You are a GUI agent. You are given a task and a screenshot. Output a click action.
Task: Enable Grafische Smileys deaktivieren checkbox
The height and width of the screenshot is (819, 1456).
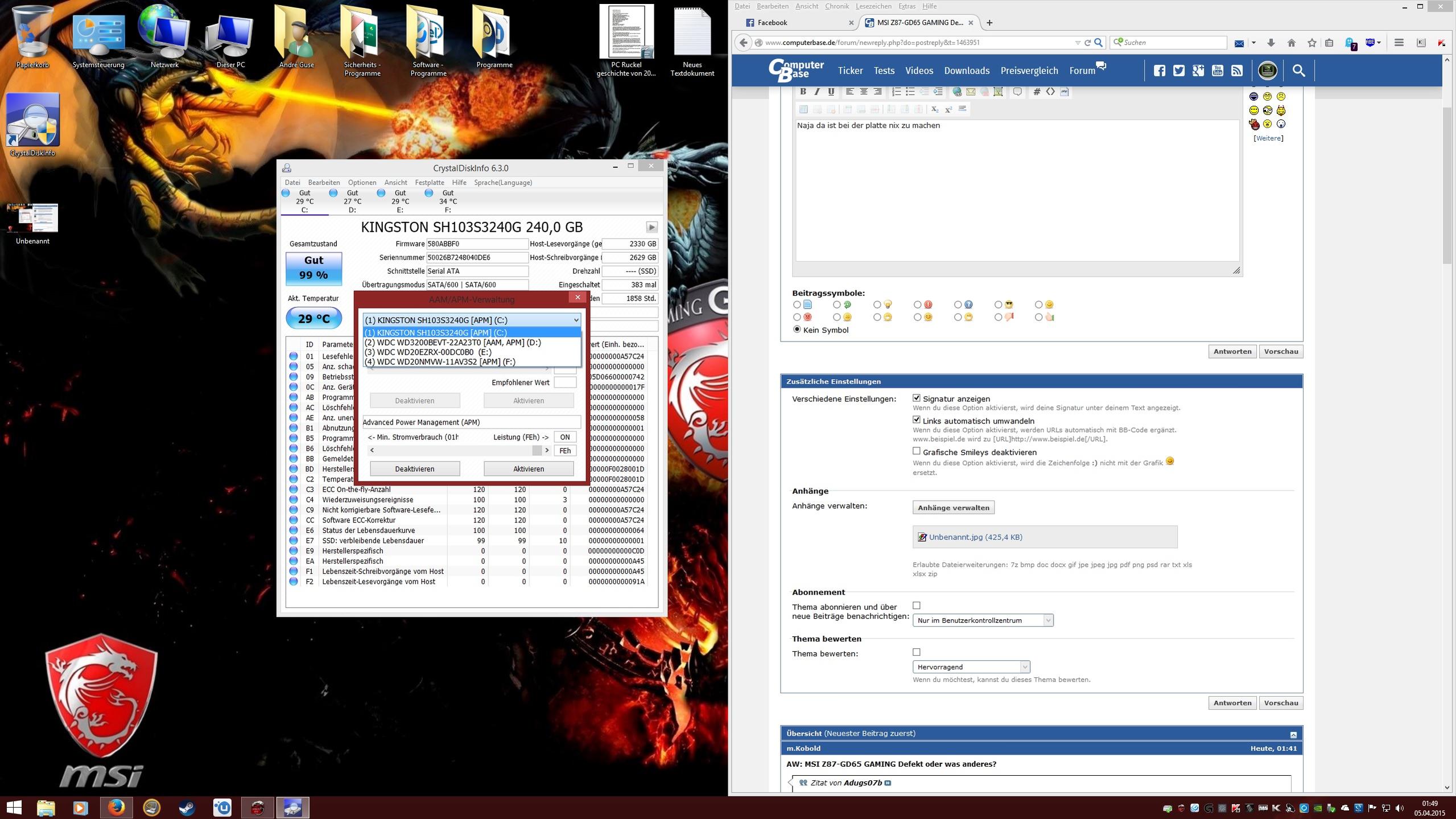click(x=916, y=451)
